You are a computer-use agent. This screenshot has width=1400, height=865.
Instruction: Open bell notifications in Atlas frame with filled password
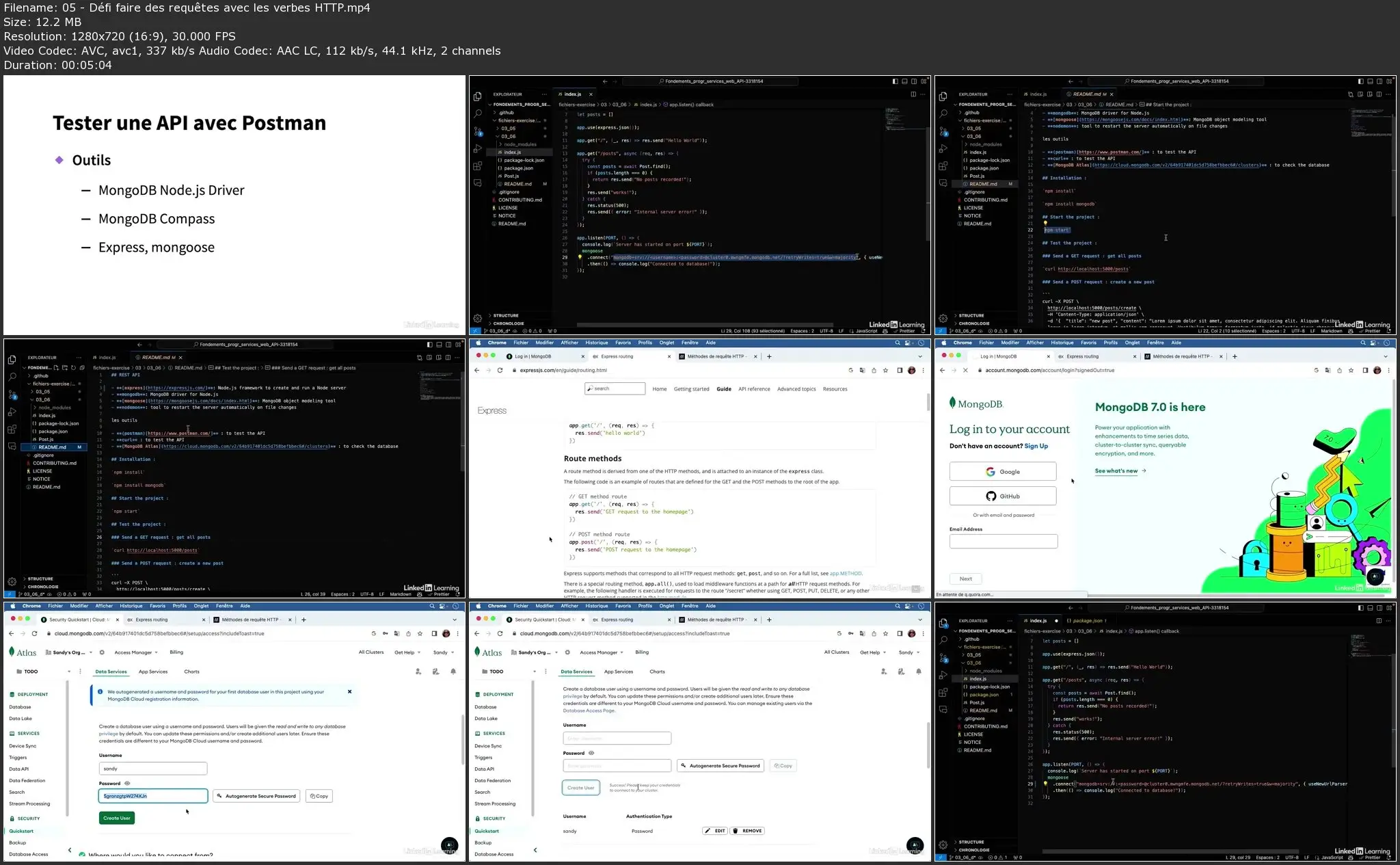click(x=453, y=671)
